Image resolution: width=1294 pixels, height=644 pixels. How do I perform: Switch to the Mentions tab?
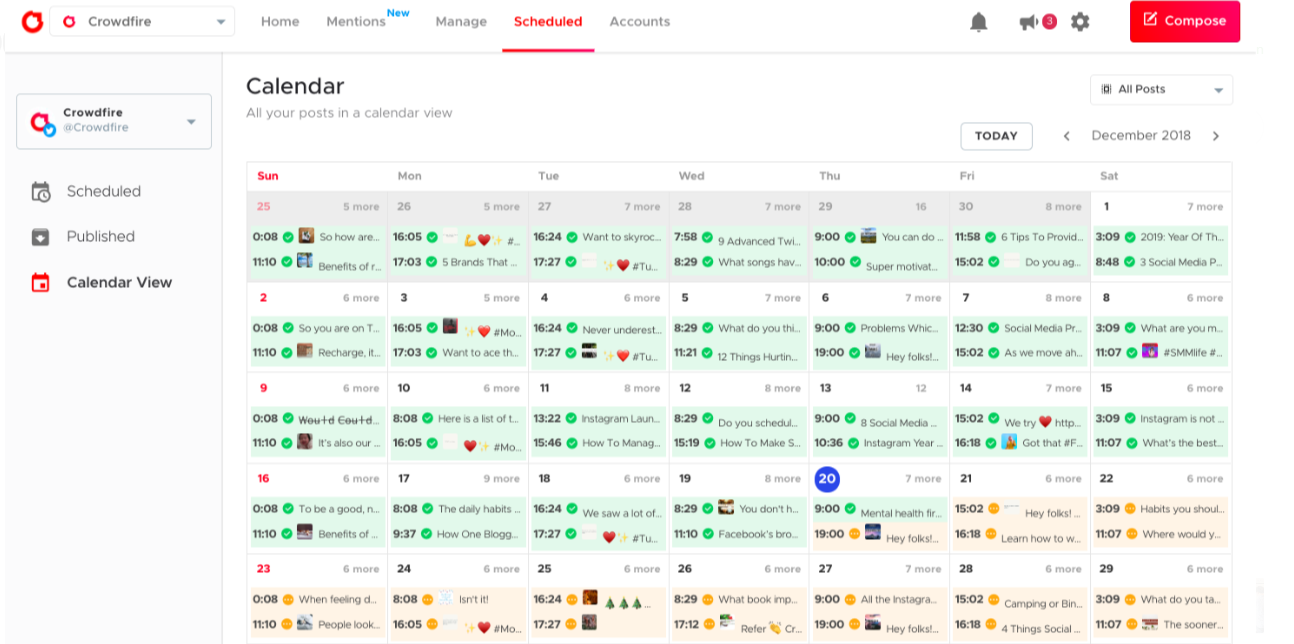[x=356, y=21]
